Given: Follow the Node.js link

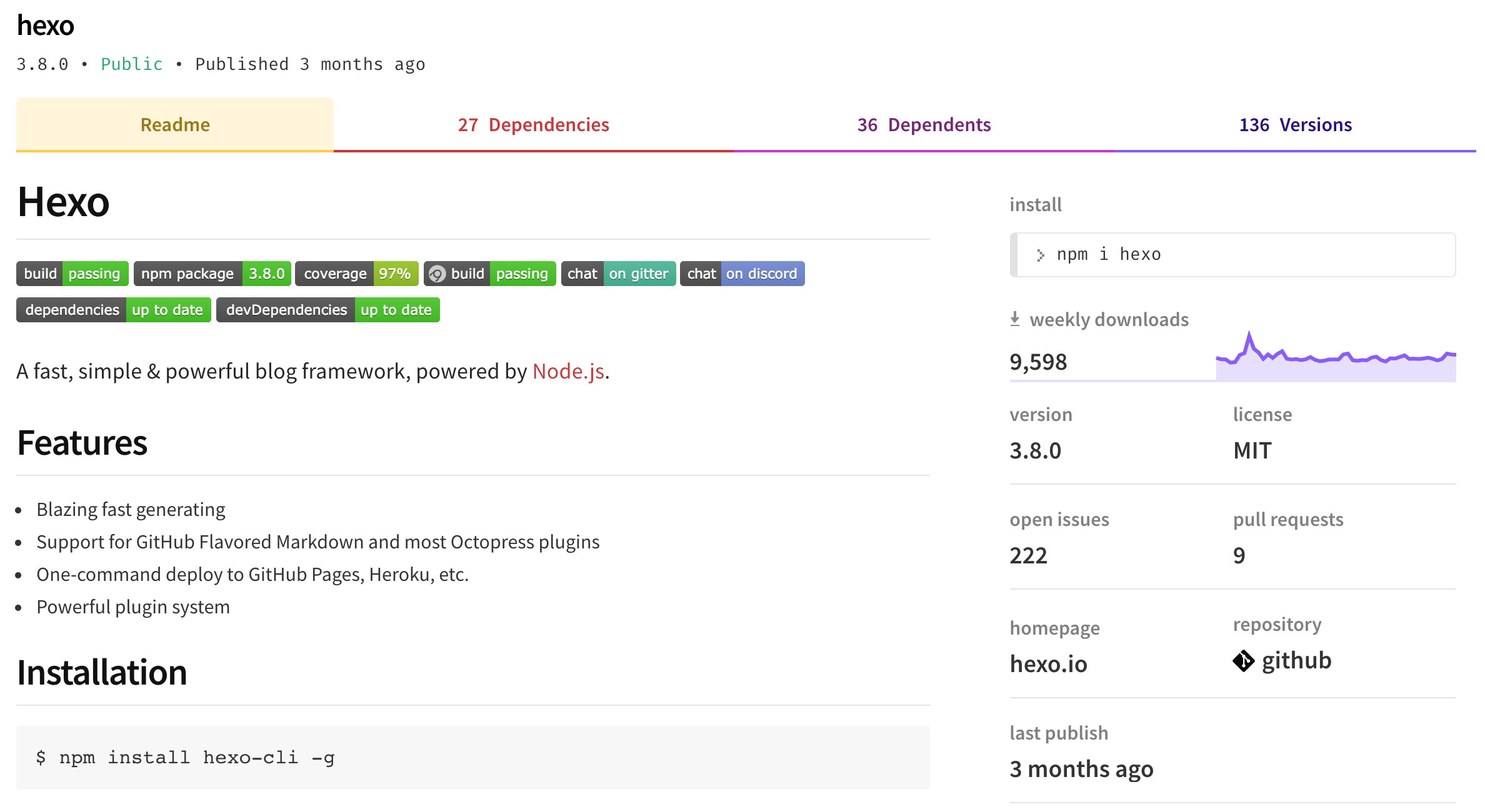Looking at the screenshot, I should click(568, 371).
